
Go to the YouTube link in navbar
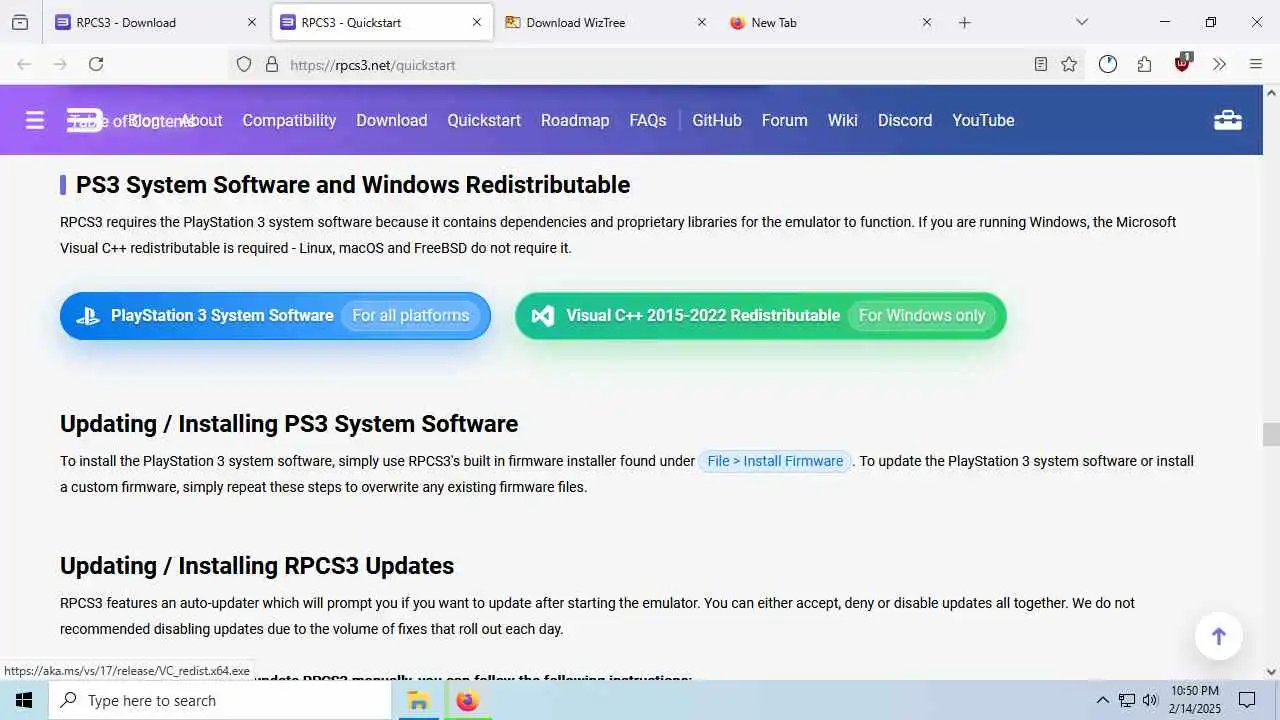pos(983,120)
